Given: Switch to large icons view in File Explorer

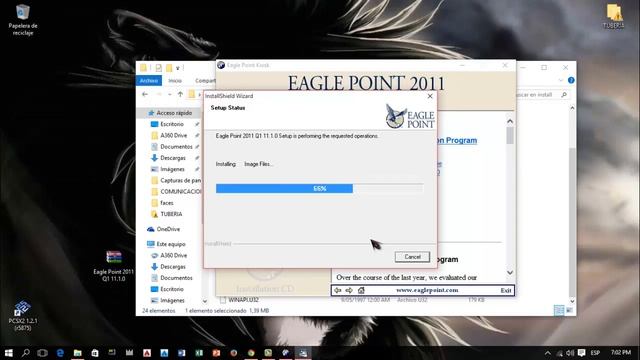Looking at the screenshot, I should coord(569,310).
